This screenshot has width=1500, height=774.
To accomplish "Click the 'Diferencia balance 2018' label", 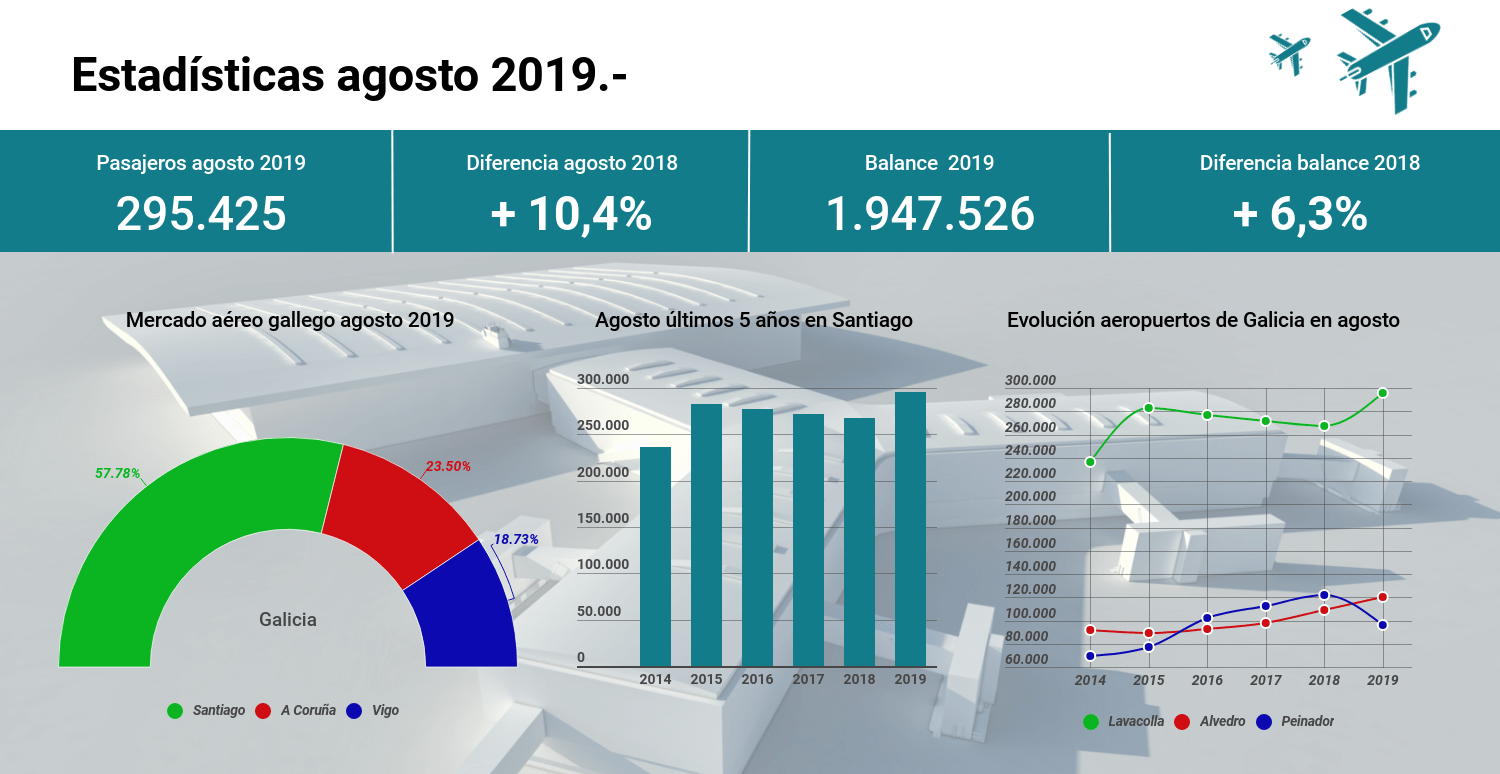I will tap(1310, 163).
